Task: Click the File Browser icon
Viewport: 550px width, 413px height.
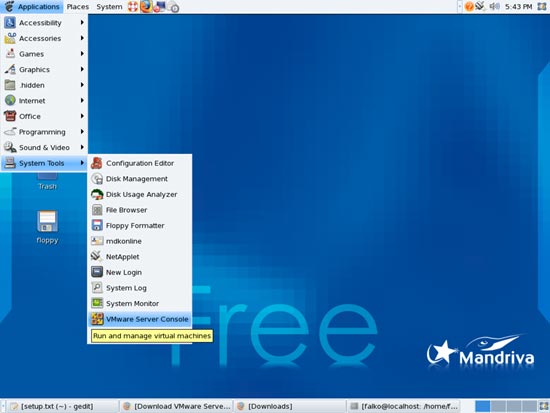Action: (x=97, y=210)
